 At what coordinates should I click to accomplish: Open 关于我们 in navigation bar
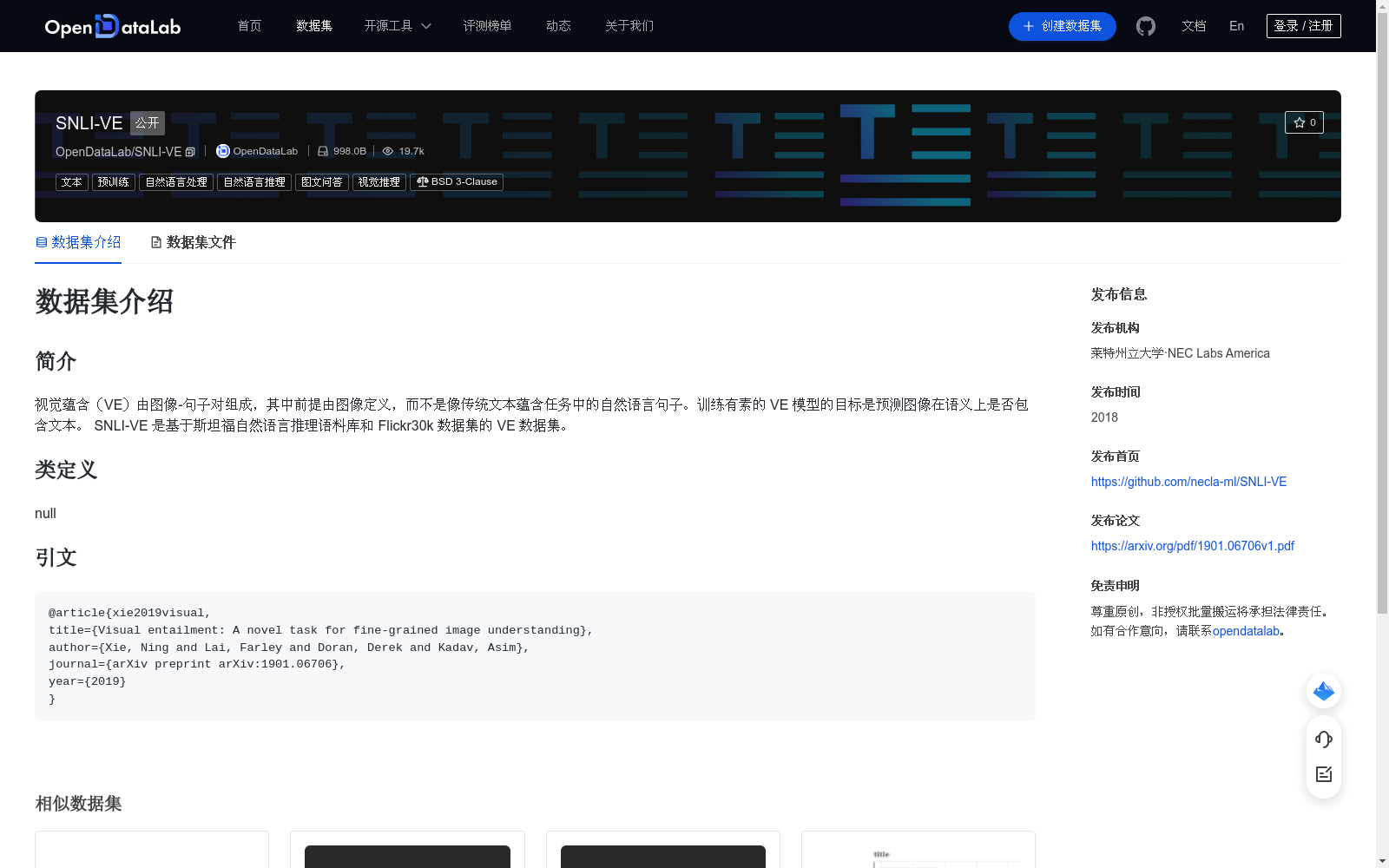click(629, 26)
